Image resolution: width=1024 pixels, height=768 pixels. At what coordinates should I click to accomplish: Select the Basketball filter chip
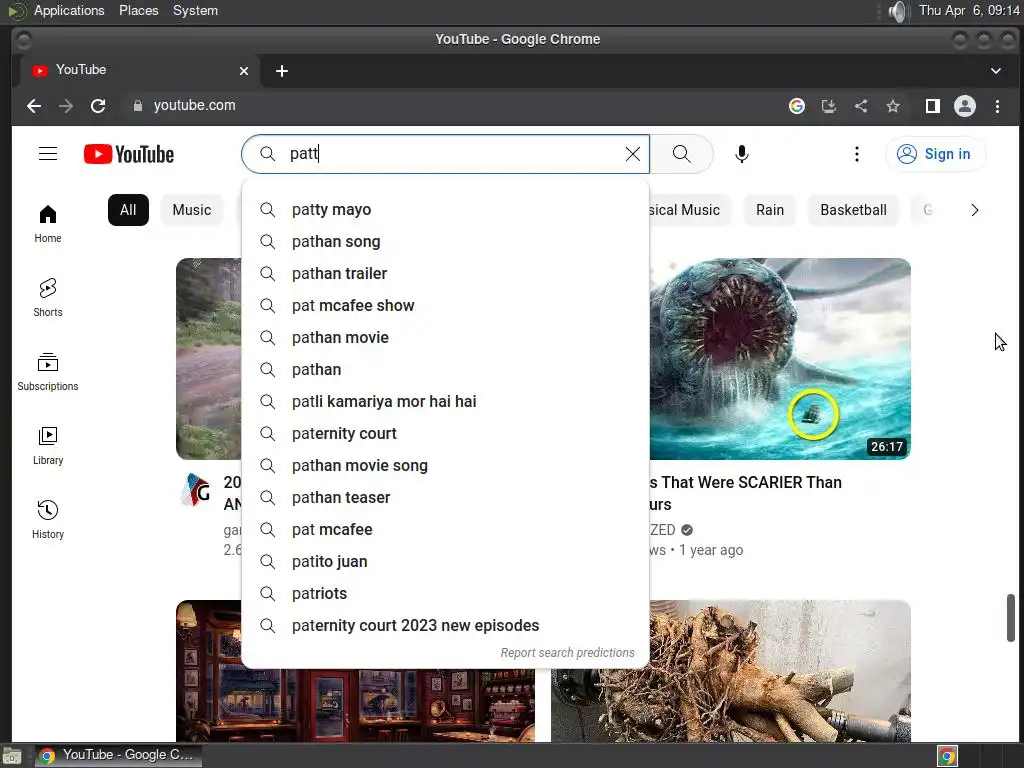click(853, 210)
